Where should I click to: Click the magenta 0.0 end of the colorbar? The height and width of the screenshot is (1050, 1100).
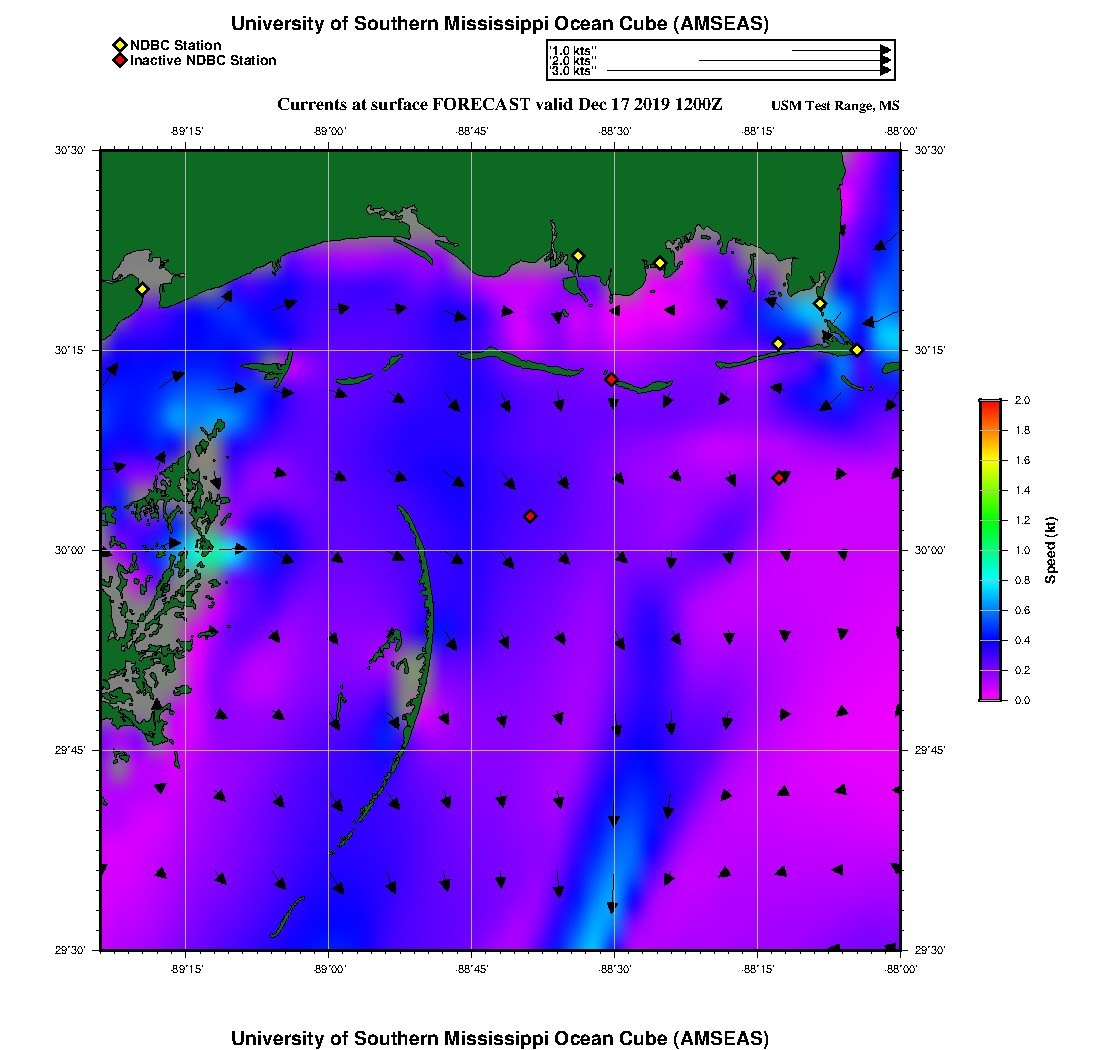point(989,697)
